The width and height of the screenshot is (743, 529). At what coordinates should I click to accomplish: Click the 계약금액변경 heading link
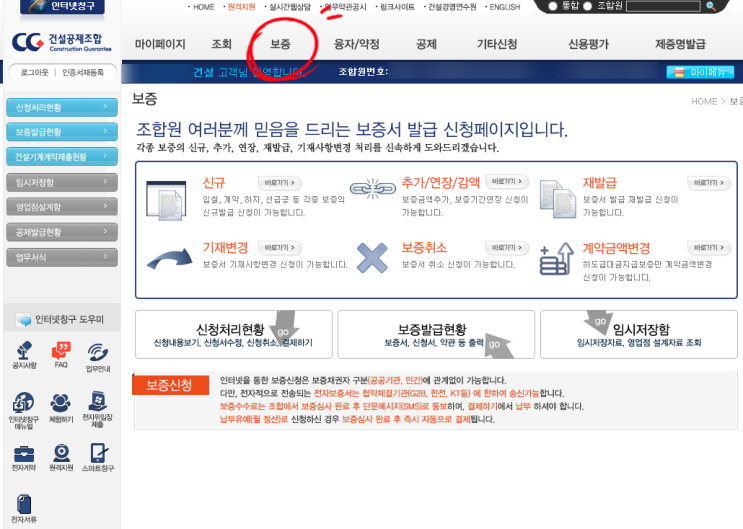click(616, 248)
